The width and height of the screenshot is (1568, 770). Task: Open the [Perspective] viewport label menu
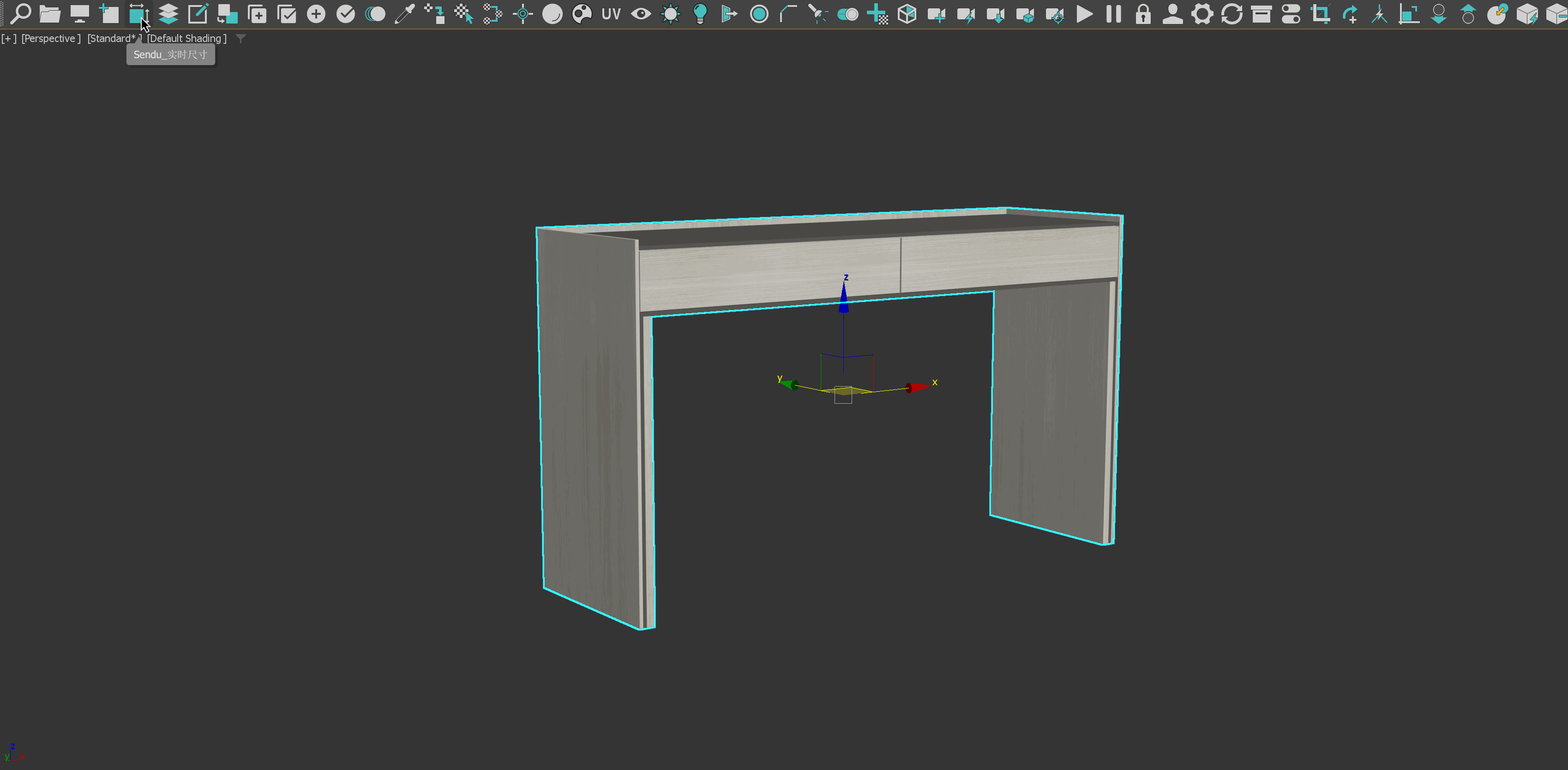[51, 38]
